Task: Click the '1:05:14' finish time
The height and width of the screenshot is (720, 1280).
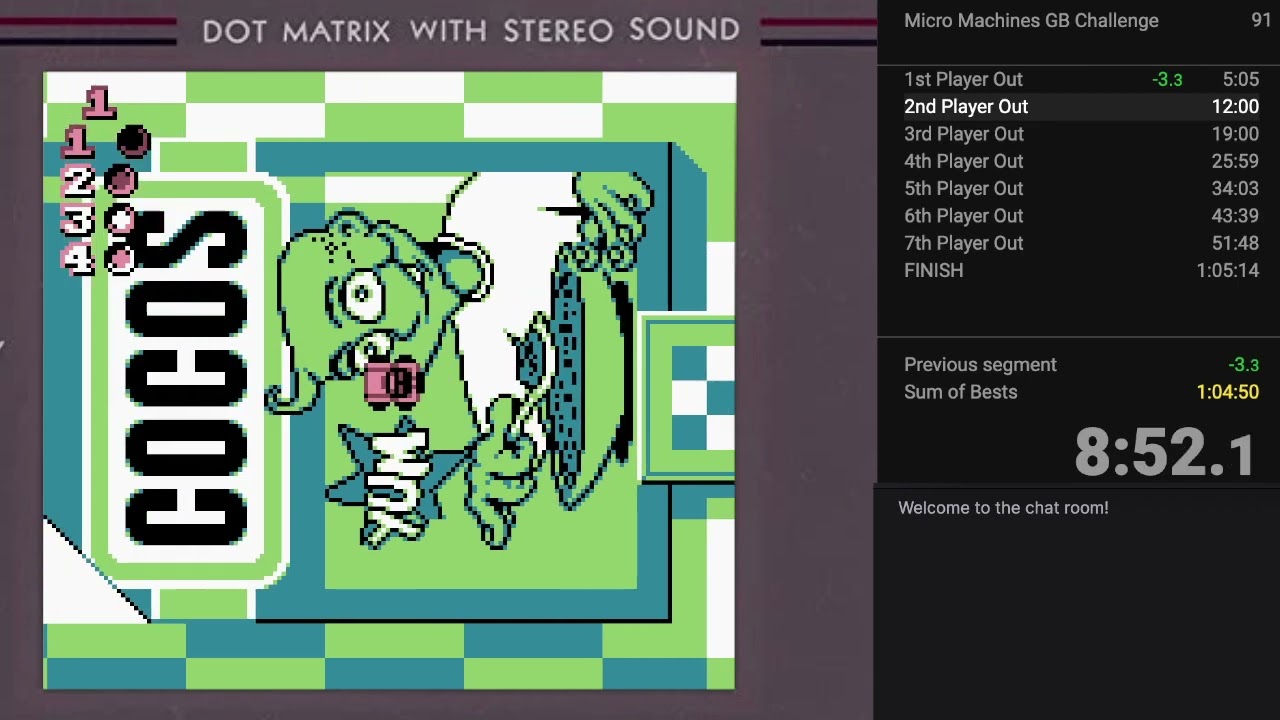Action: (x=1227, y=270)
